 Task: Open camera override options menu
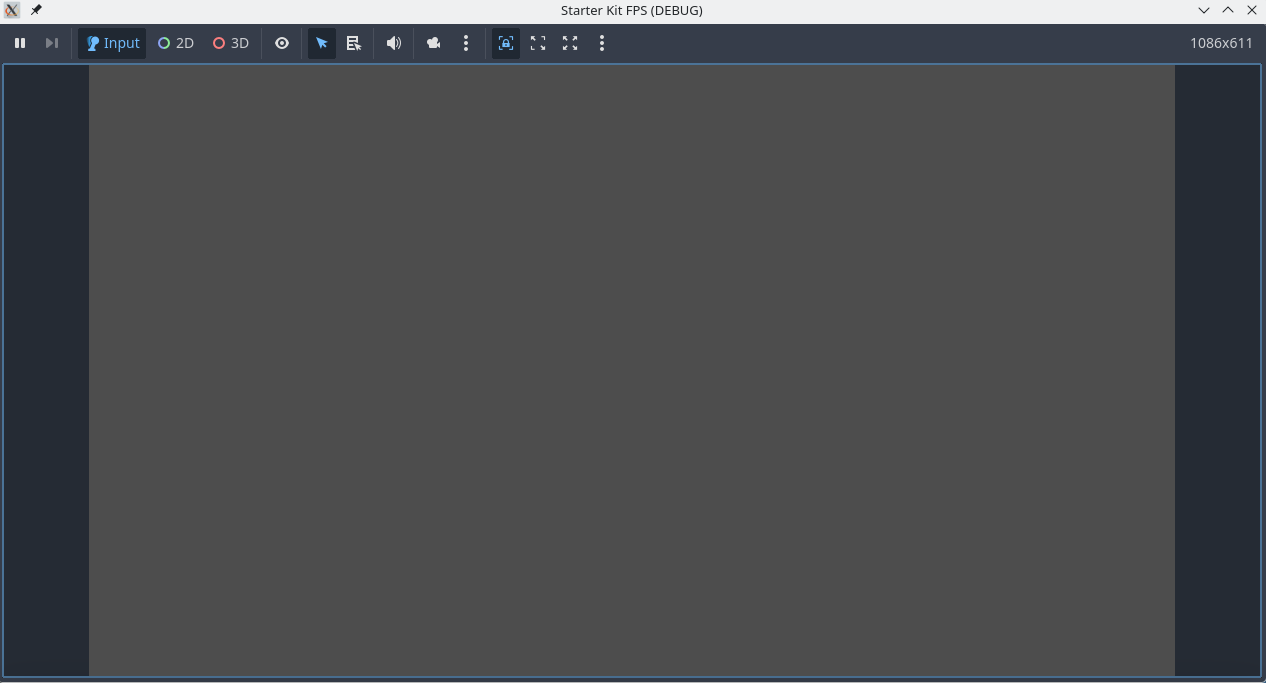click(466, 43)
